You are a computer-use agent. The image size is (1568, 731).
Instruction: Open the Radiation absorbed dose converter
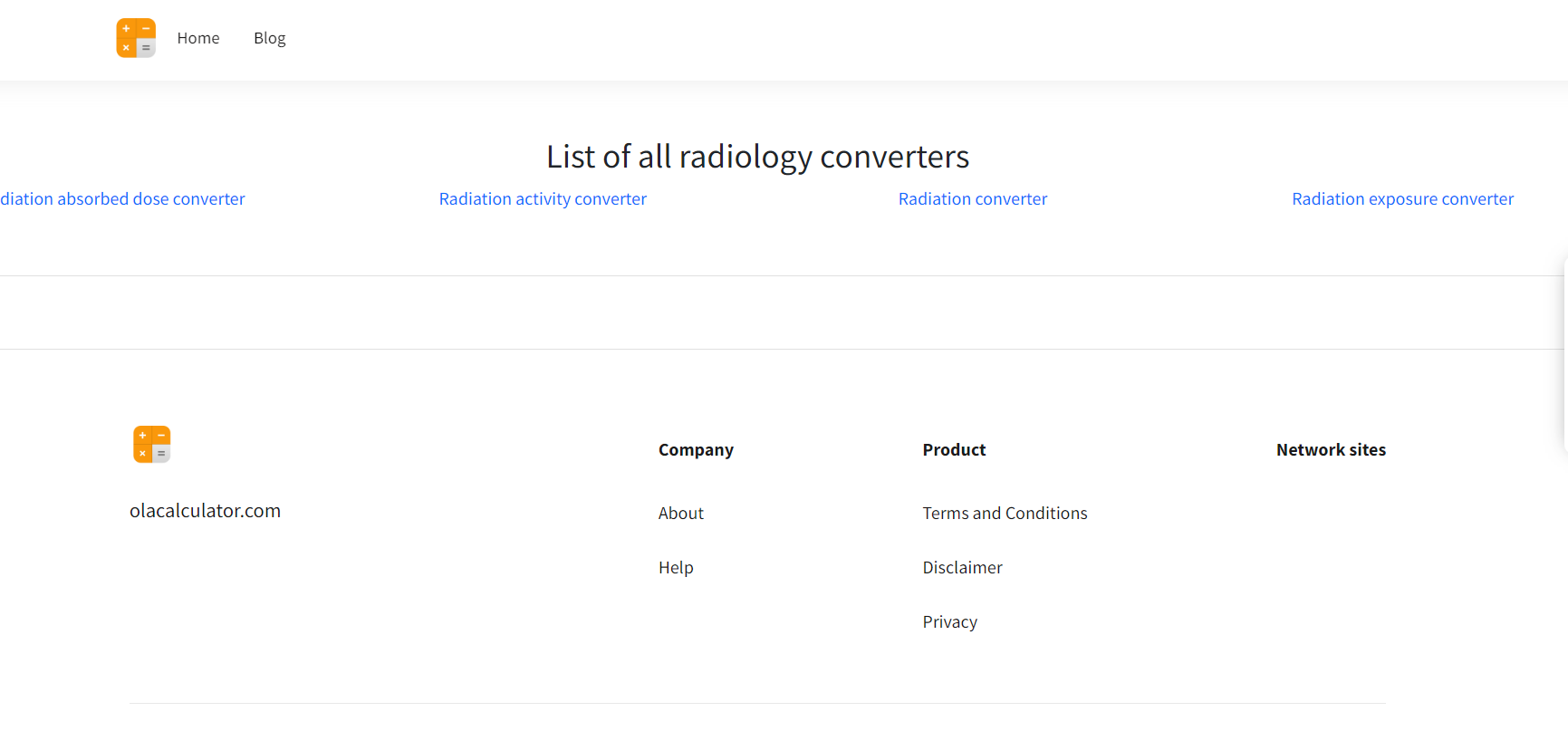coord(122,198)
